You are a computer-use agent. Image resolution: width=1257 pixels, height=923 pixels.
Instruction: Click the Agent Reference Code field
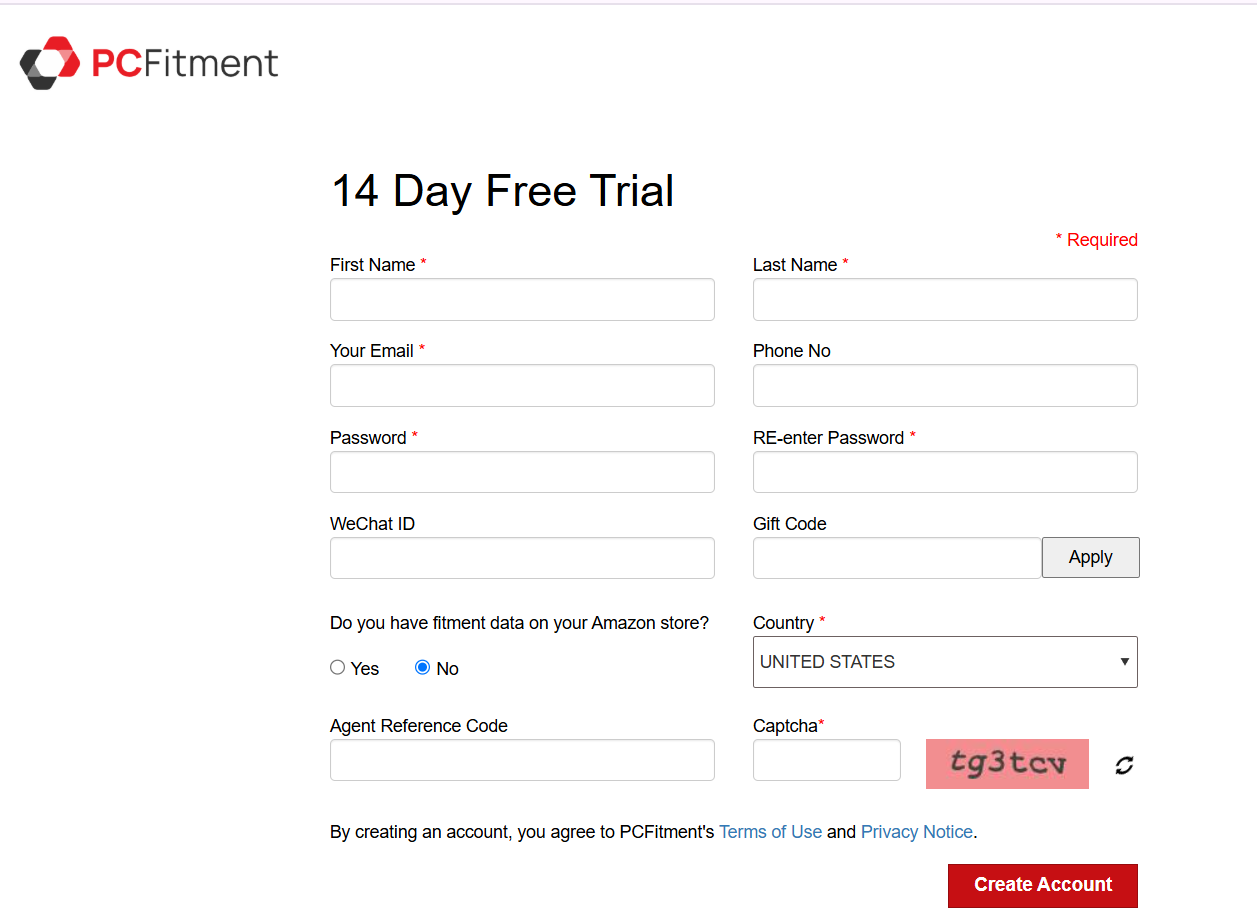pyautogui.click(x=522, y=760)
